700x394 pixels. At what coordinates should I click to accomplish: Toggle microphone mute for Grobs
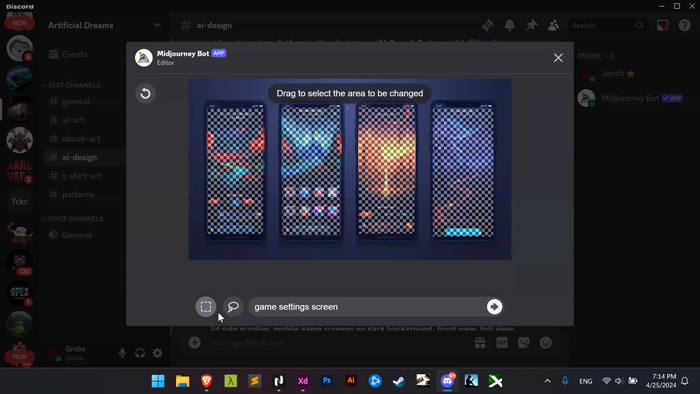tap(122, 353)
